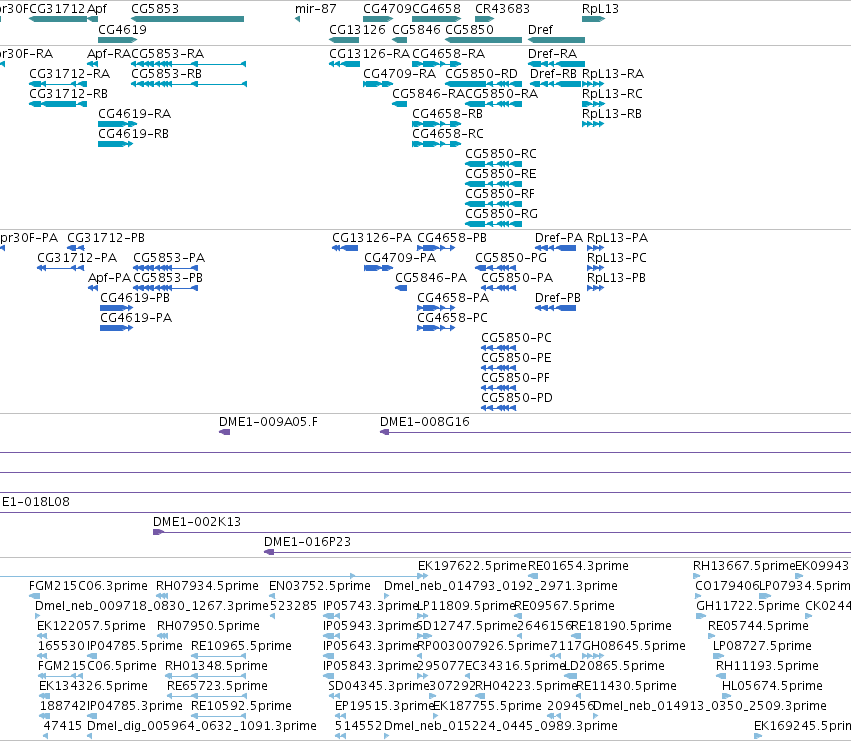Click EST EK122057.5prime label
Viewport: 851px width, 741px height.
(x=91, y=626)
